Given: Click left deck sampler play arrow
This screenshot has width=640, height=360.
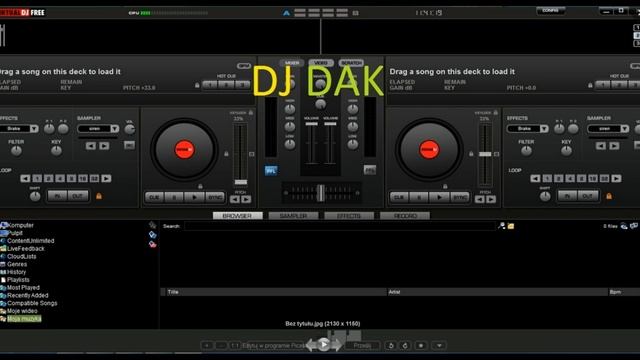Looking at the screenshot, I should click(x=104, y=146).
